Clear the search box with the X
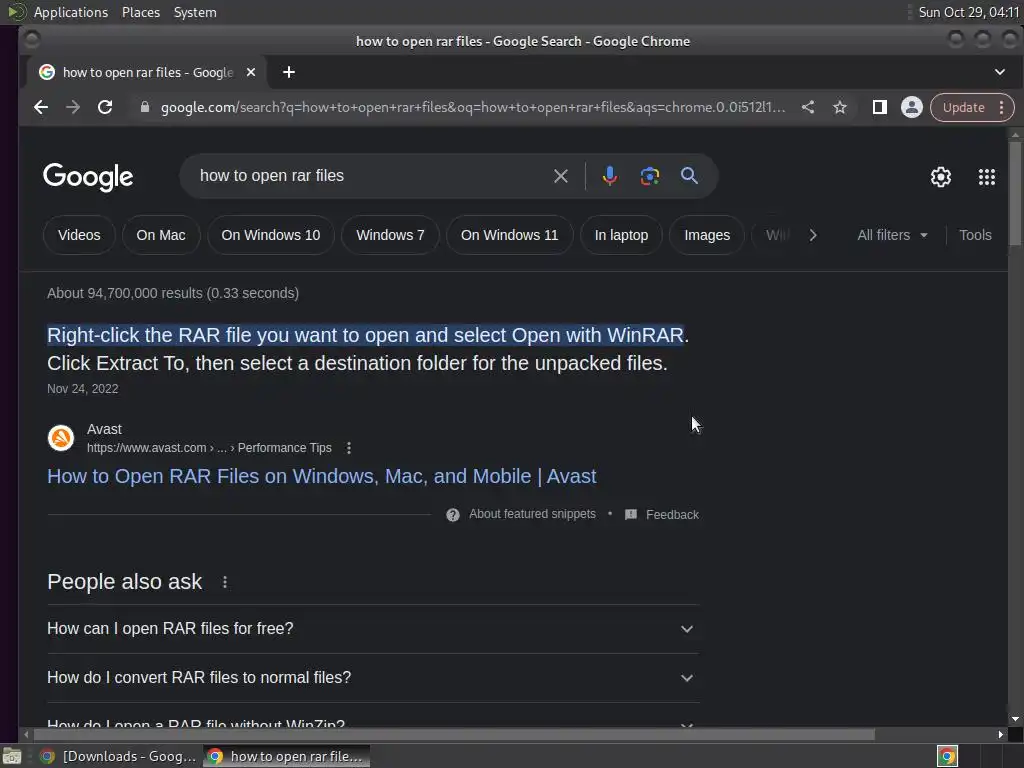Viewport: 1024px width, 768px height. (x=560, y=176)
